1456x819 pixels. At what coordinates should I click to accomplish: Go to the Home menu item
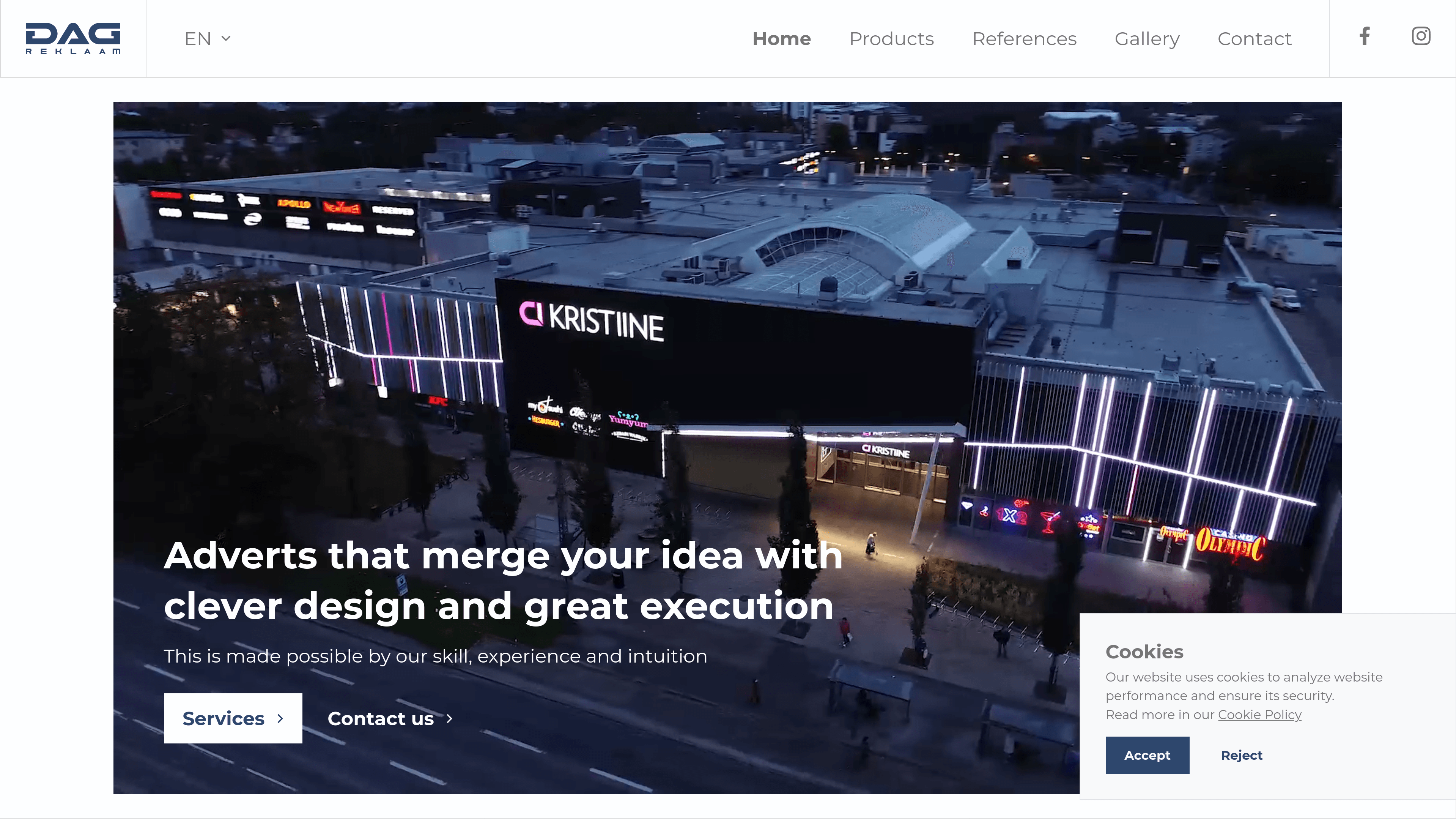click(782, 38)
